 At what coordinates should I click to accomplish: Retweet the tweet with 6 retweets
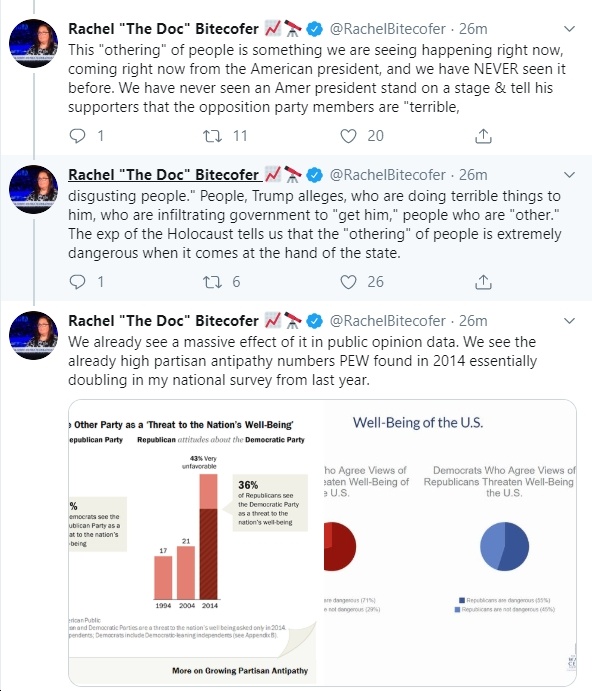pyautogui.click(x=212, y=282)
